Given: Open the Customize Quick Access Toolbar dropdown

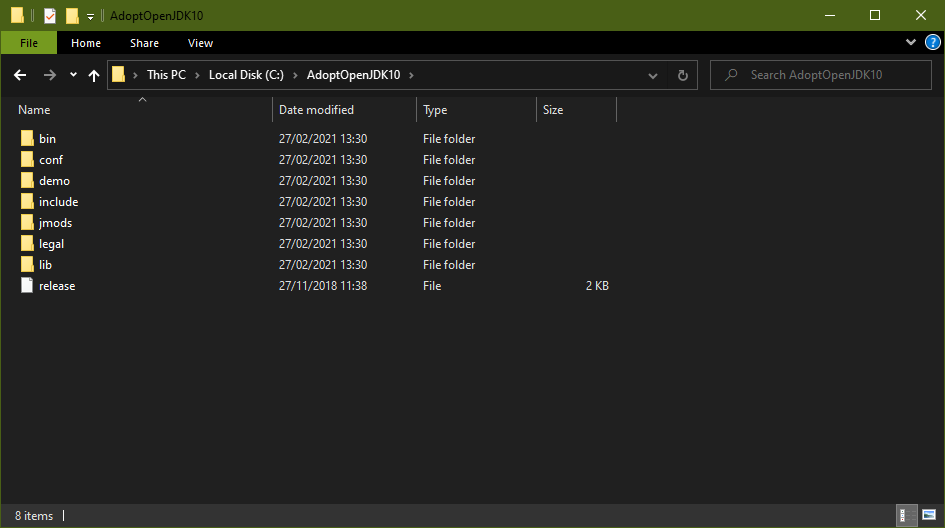Looking at the screenshot, I should coord(90,16).
